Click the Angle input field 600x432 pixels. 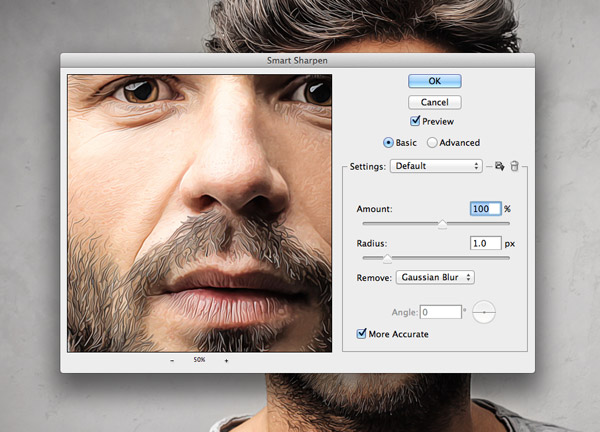[x=441, y=312]
